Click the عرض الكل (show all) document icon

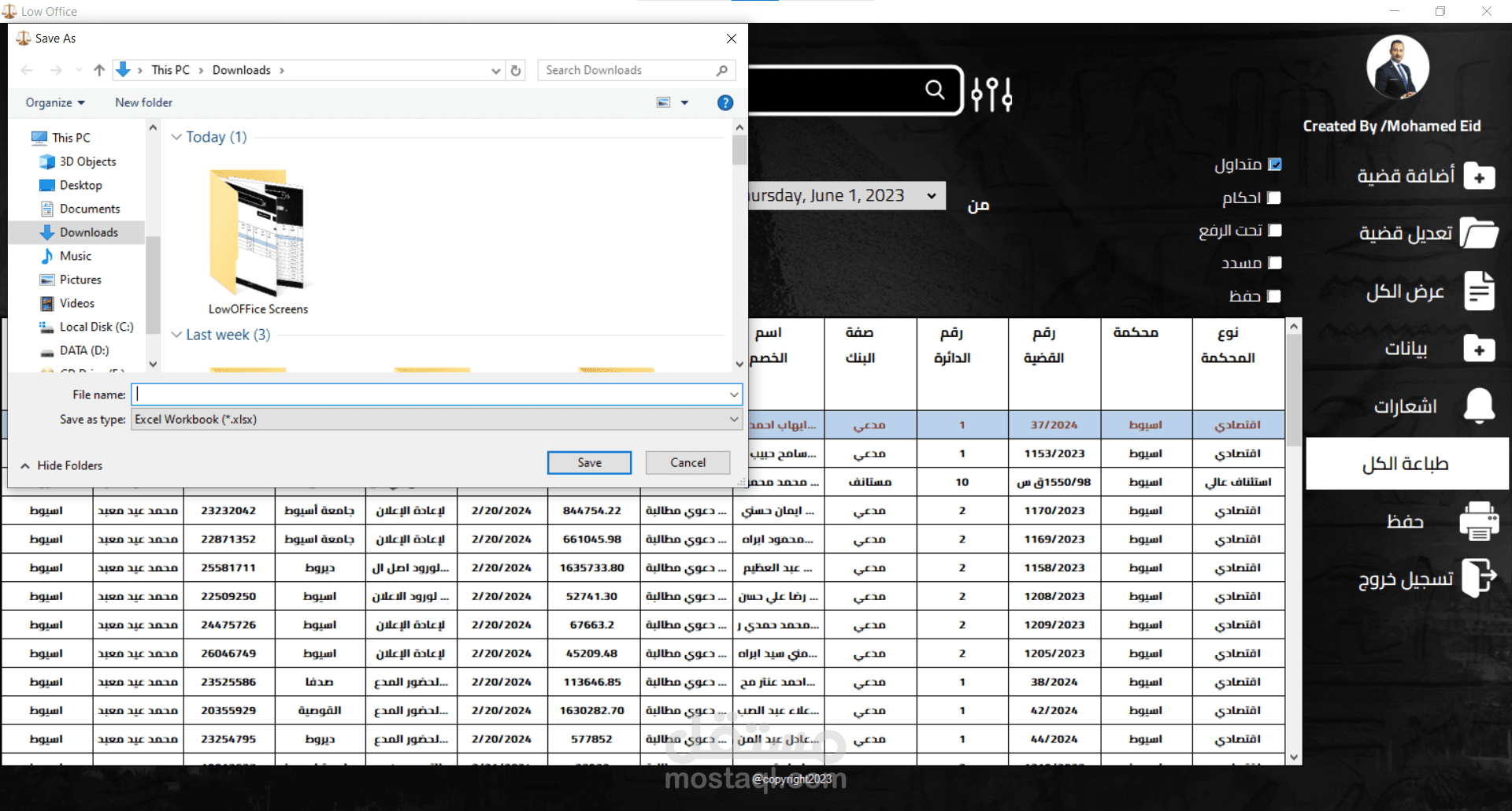pos(1479,291)
